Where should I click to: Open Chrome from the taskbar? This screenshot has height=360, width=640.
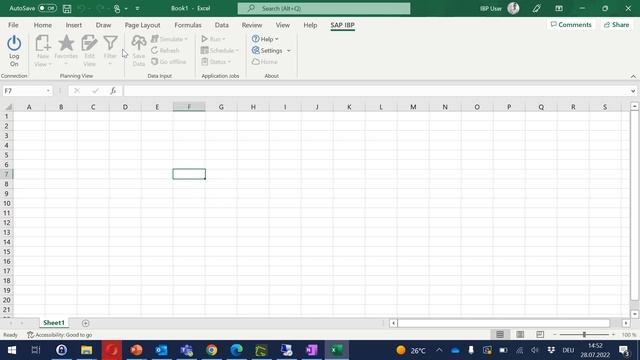211,350
